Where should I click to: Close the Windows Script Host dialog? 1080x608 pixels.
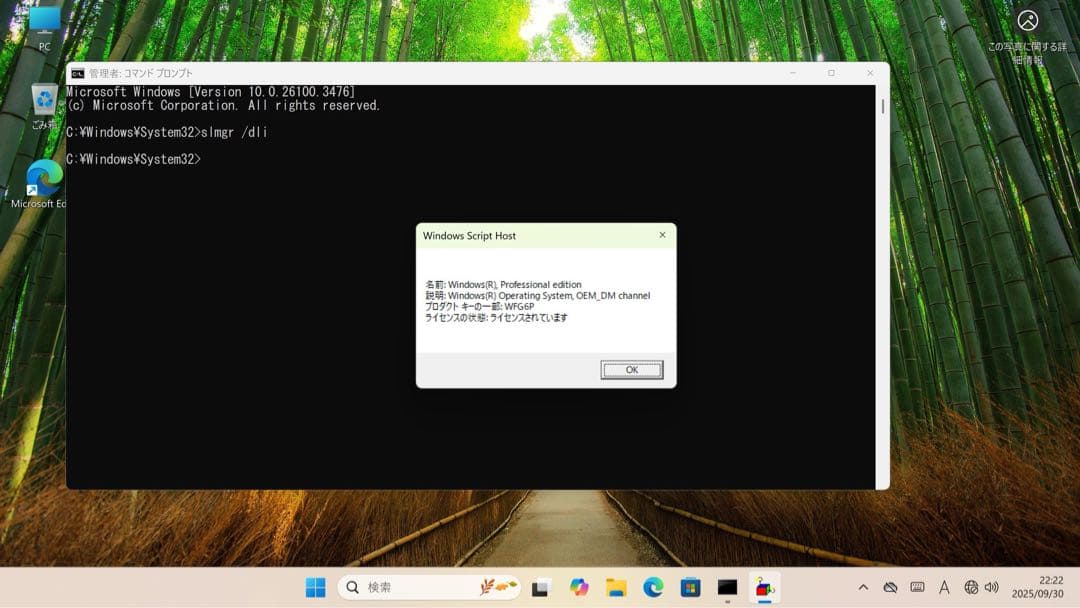click(x=661, y=235)
